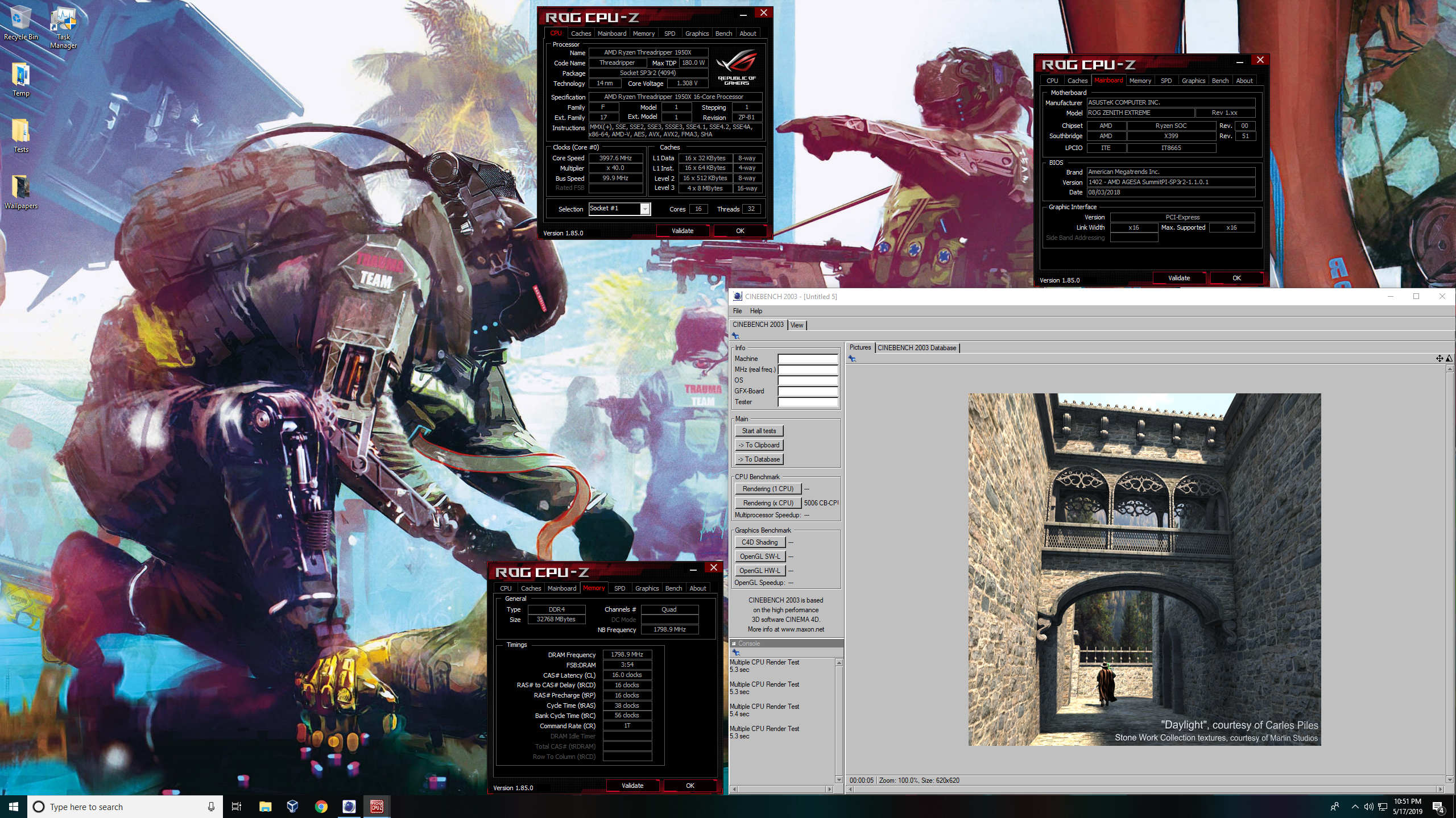Screen dimensions: 1456x818
Task: Open the Task Manager desktop shortcut
Action: [63, 27]
